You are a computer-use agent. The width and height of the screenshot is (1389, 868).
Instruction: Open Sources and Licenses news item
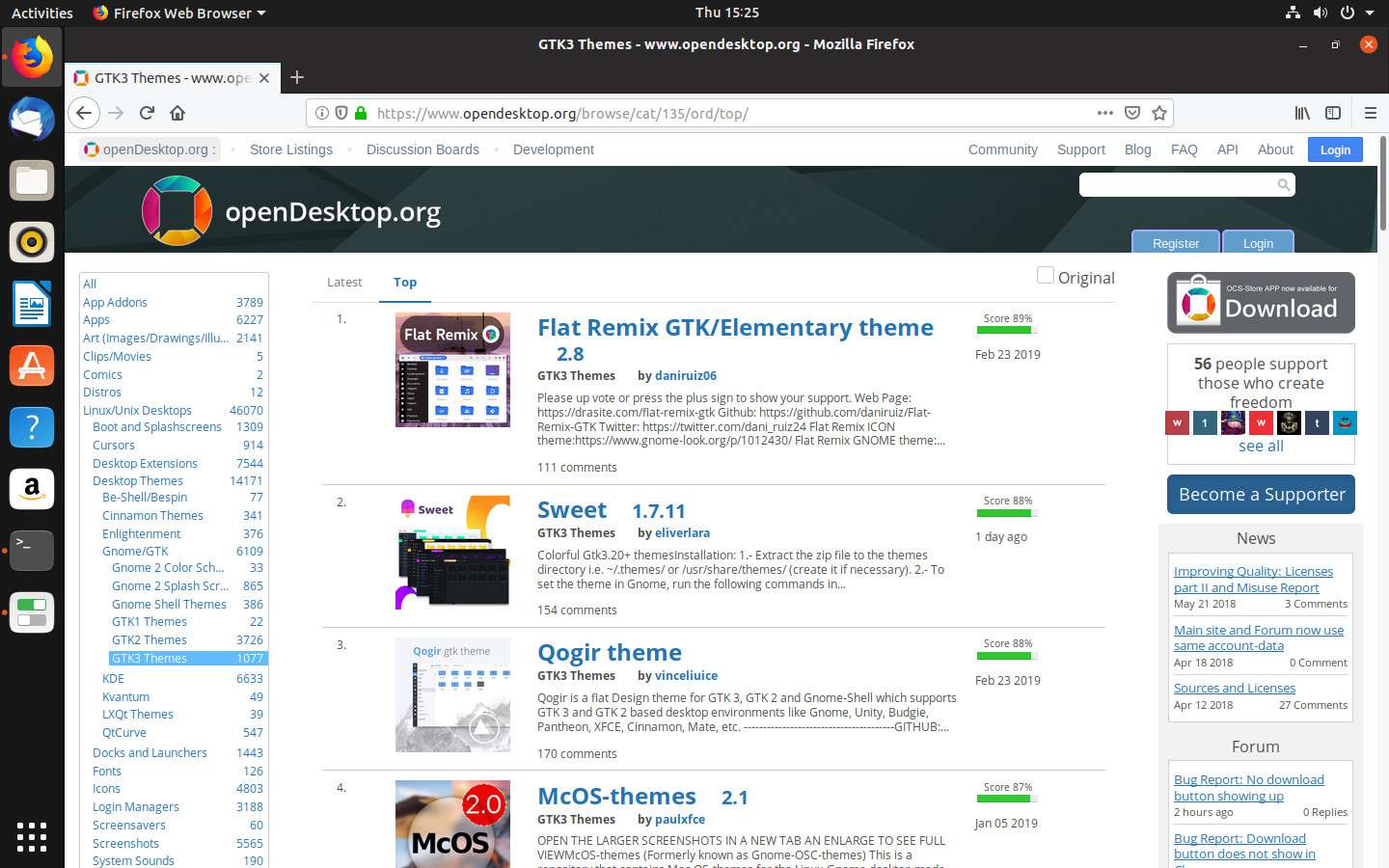[1234, 688]
